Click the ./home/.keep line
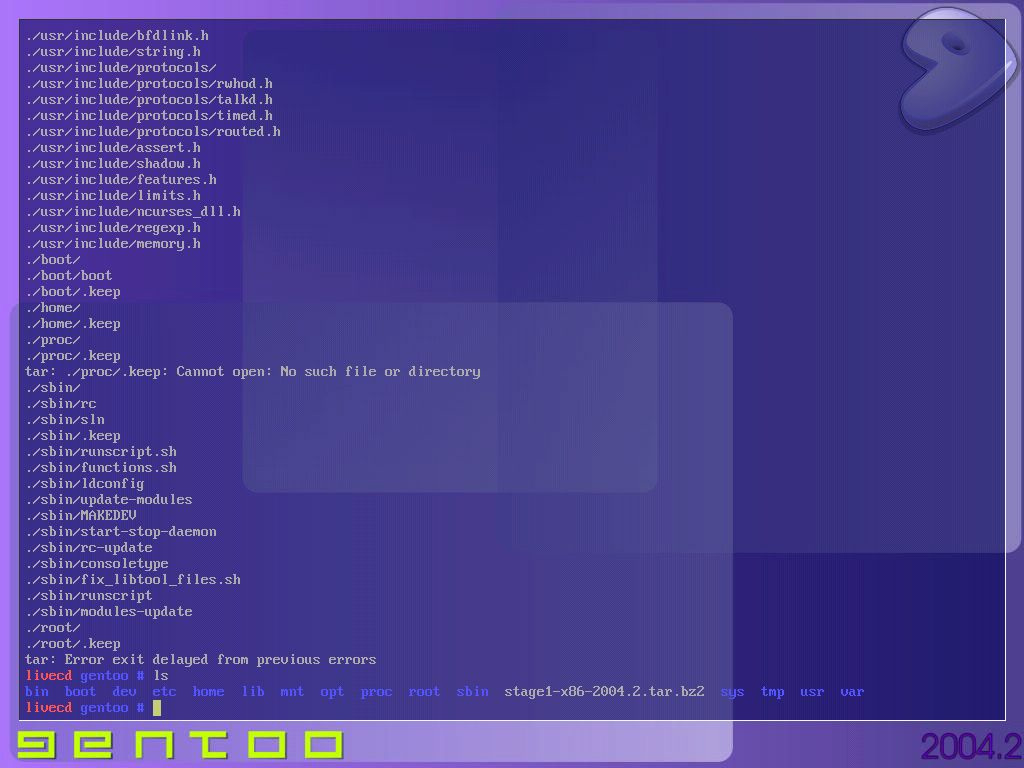Screen dimensions: 1024x768 point(73,324)
